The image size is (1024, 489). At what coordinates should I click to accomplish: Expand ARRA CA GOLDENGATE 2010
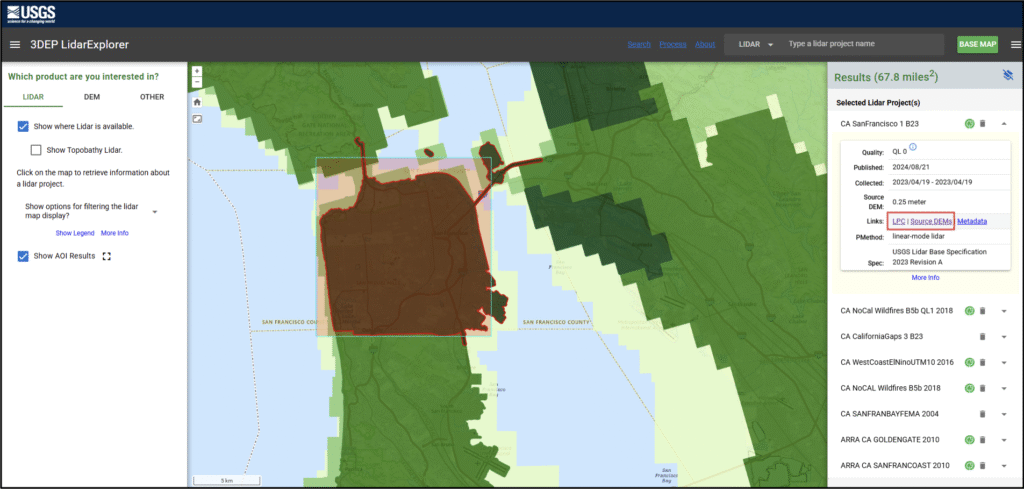coord(1004,440)
